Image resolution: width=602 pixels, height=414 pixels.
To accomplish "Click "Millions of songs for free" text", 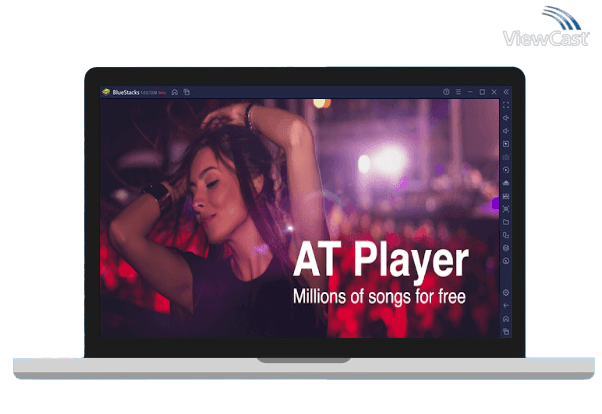I will pyautogui.click(x=379, y=296).
